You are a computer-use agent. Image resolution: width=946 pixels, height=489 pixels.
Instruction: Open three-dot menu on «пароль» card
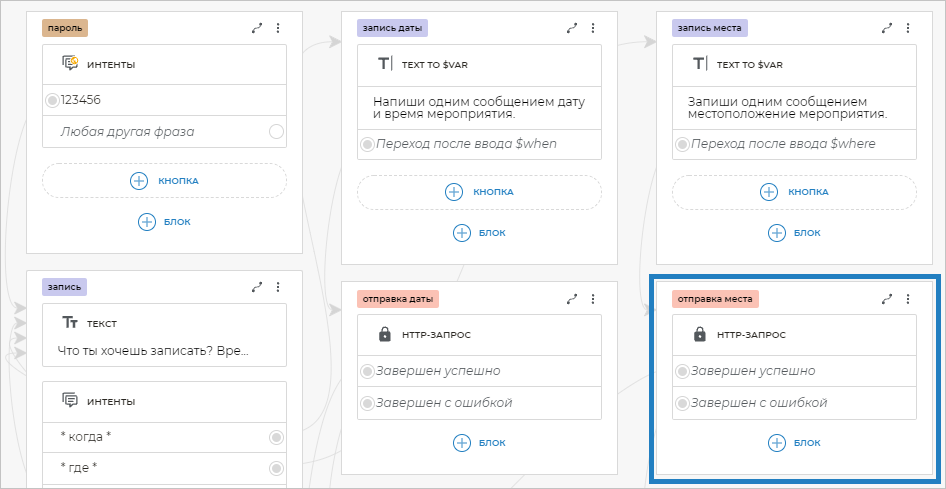(x=278, y=29)
